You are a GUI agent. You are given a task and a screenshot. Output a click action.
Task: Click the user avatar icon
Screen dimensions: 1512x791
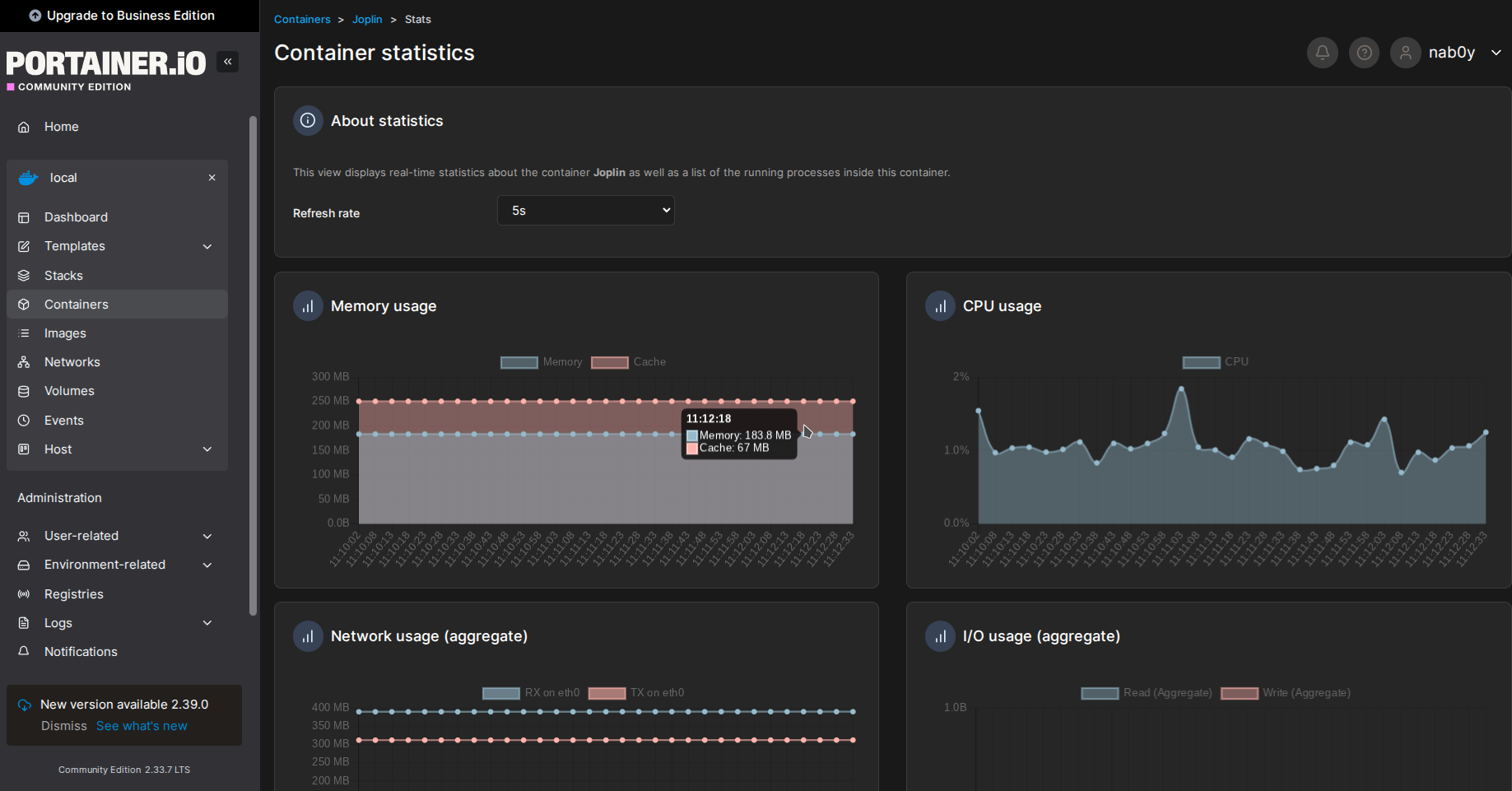coord(1405,53)
